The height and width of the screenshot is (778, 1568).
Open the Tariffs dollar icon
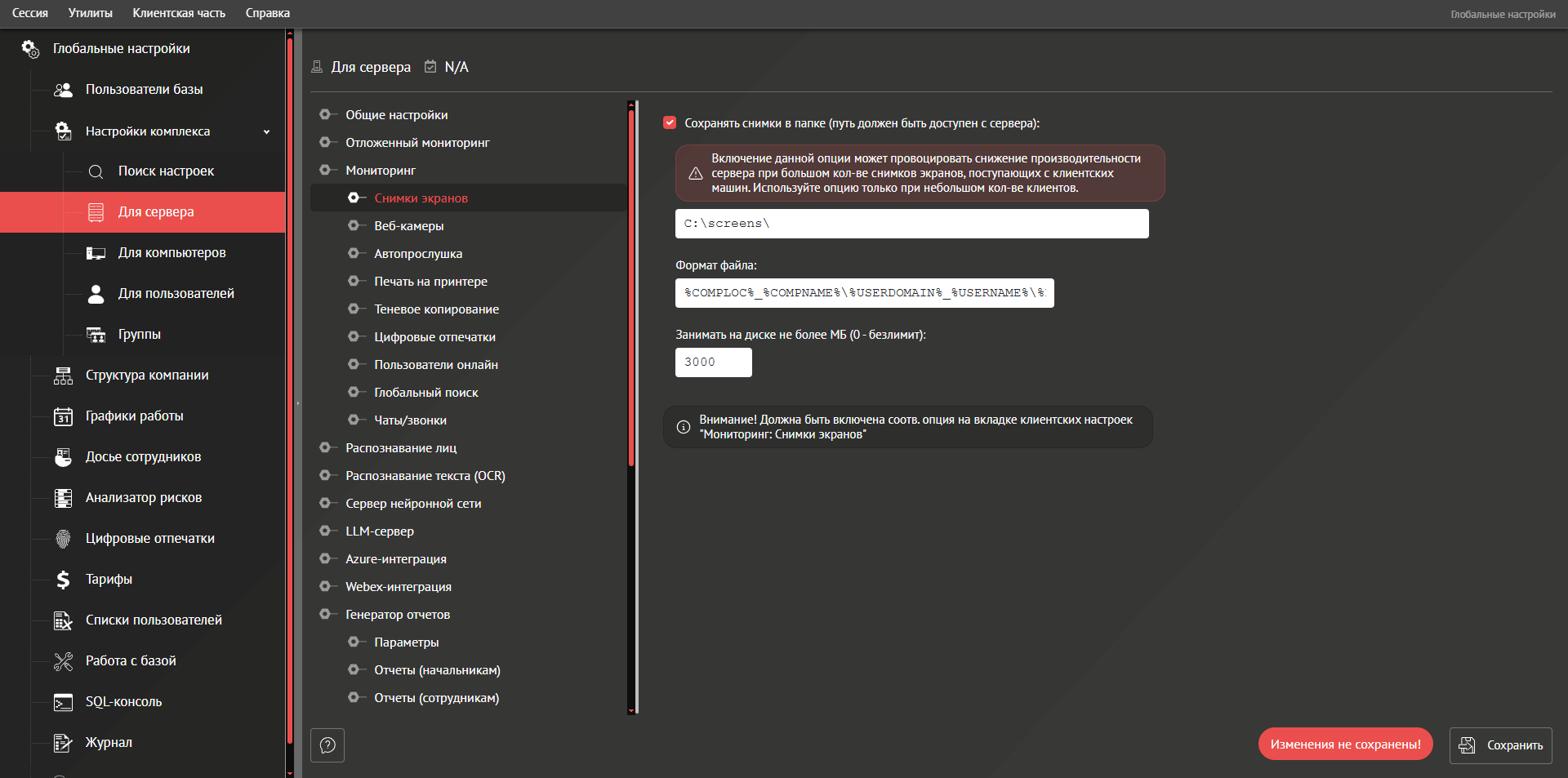click(63, 580)
